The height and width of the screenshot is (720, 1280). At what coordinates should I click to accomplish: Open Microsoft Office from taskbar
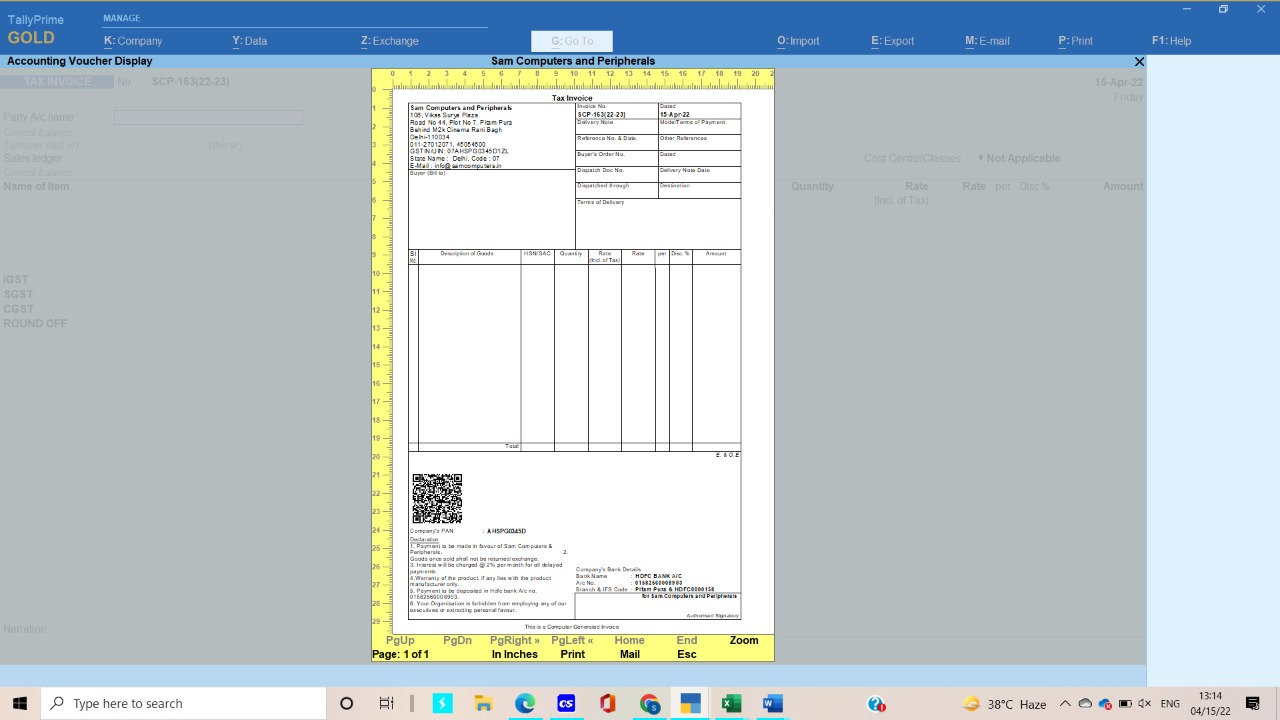coord(607,703)
